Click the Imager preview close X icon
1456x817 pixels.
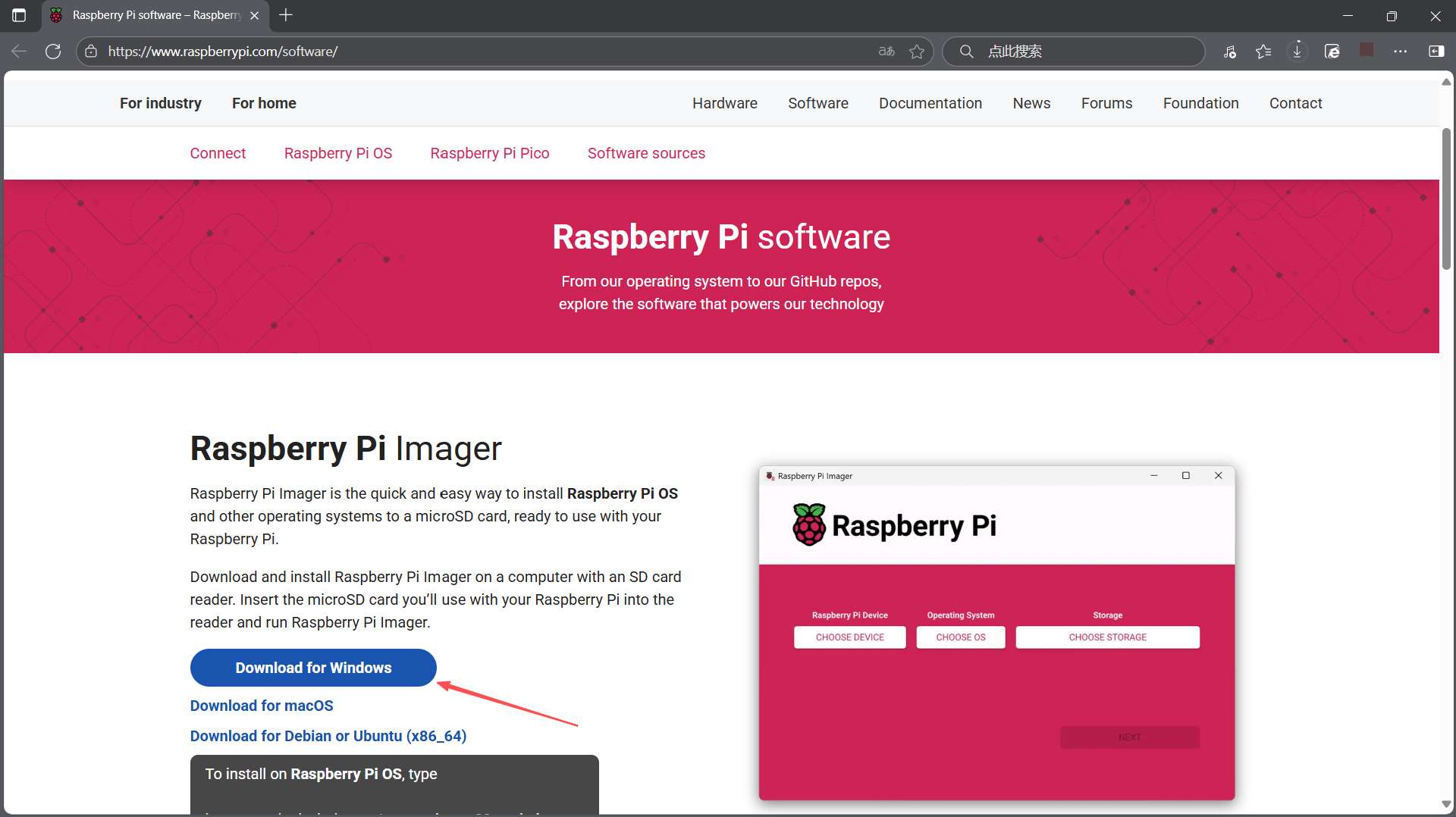coord(1219,476)
